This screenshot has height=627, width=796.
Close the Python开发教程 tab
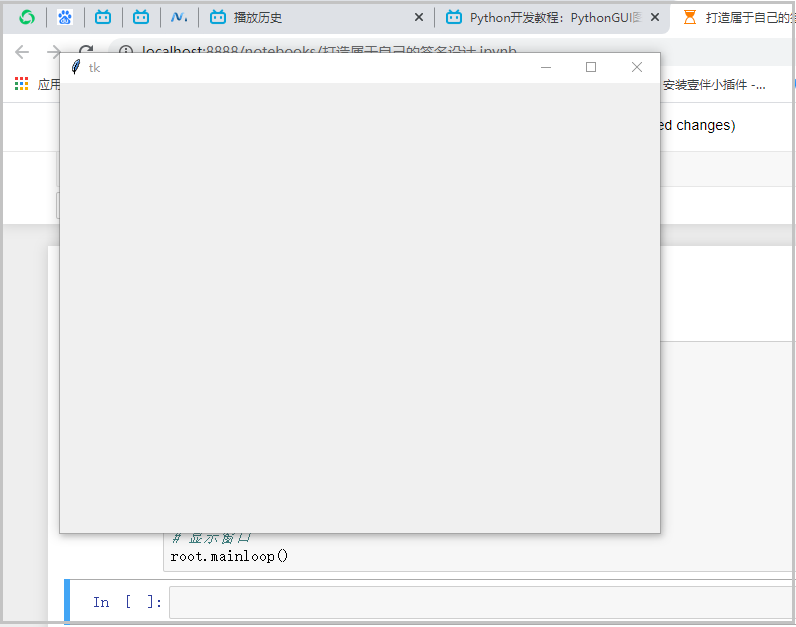click(655, 18)
